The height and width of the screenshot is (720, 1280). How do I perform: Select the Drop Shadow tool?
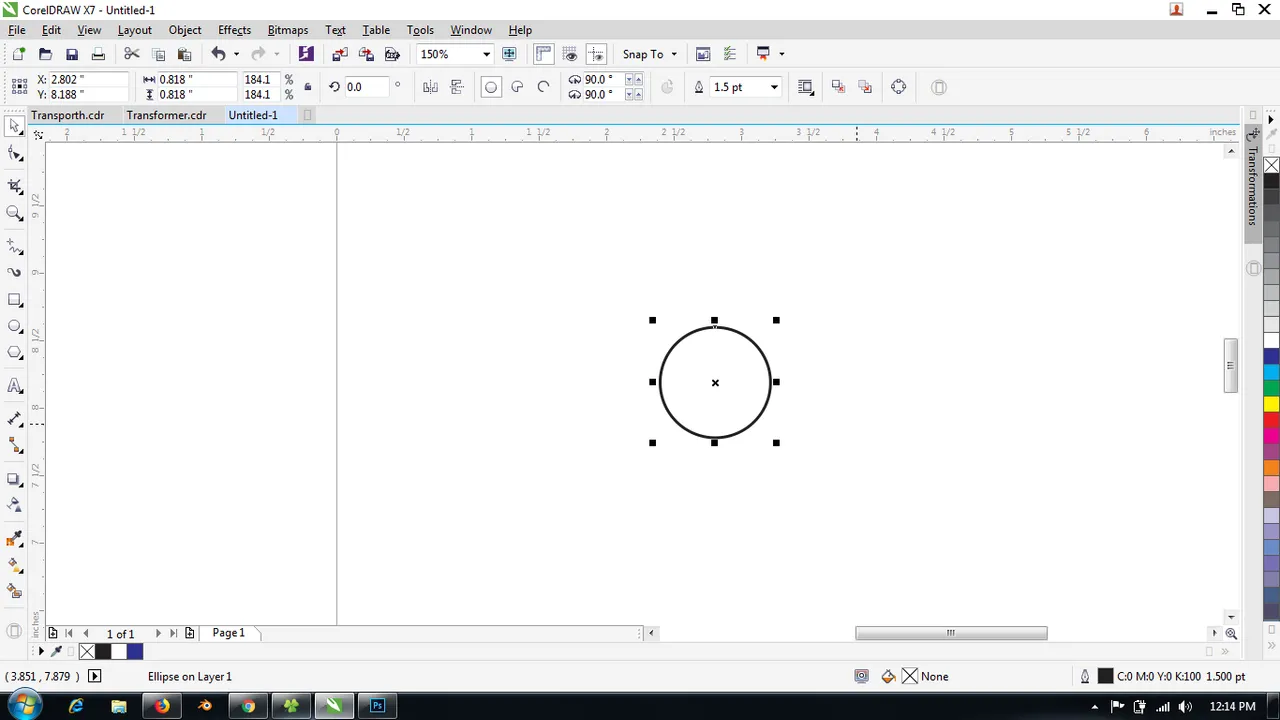coord(14,479)
